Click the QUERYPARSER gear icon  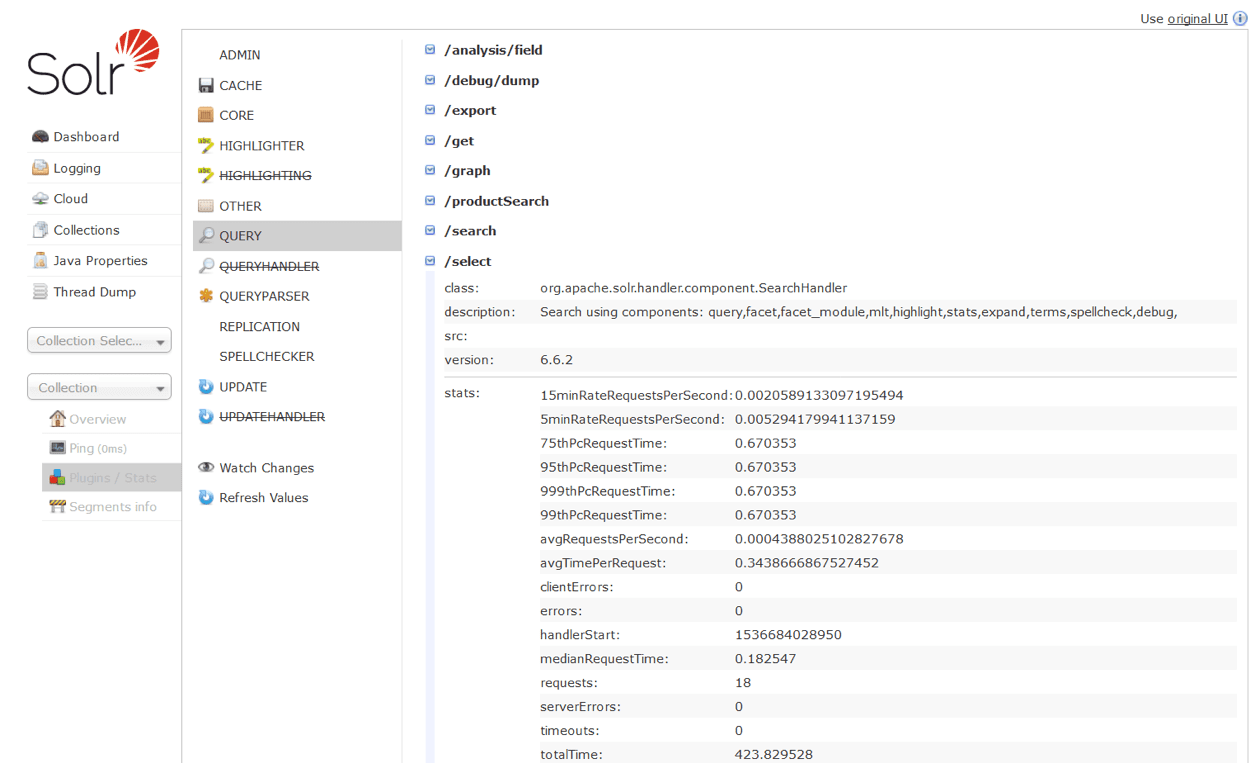point(206,296)
